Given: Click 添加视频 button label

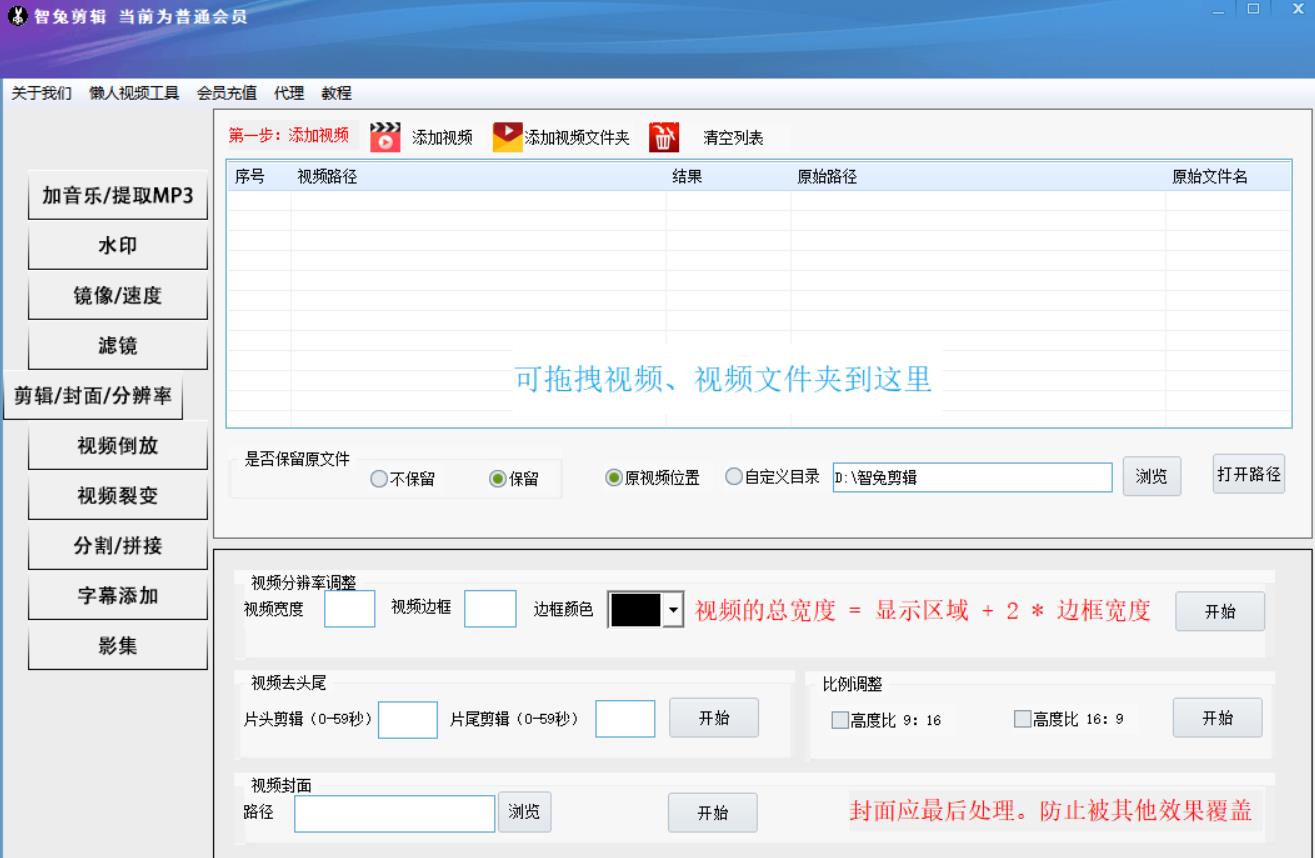Looking at the screenshot, I should tap(442, 138).
